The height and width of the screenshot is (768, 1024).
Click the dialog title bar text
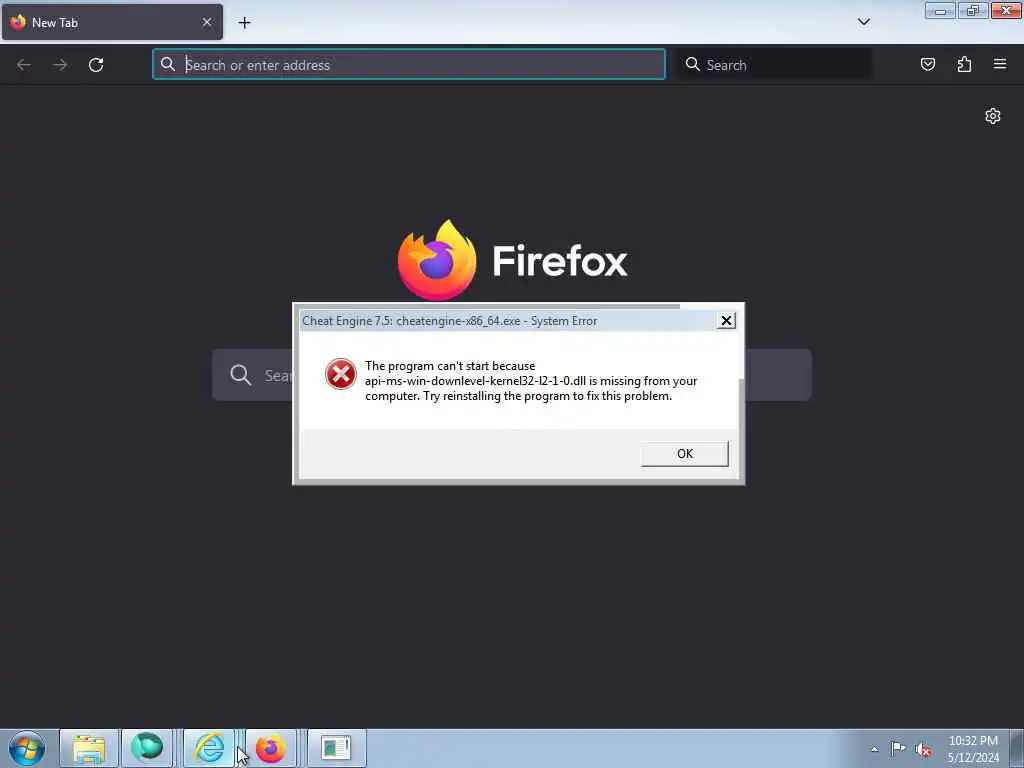point(449,321)
